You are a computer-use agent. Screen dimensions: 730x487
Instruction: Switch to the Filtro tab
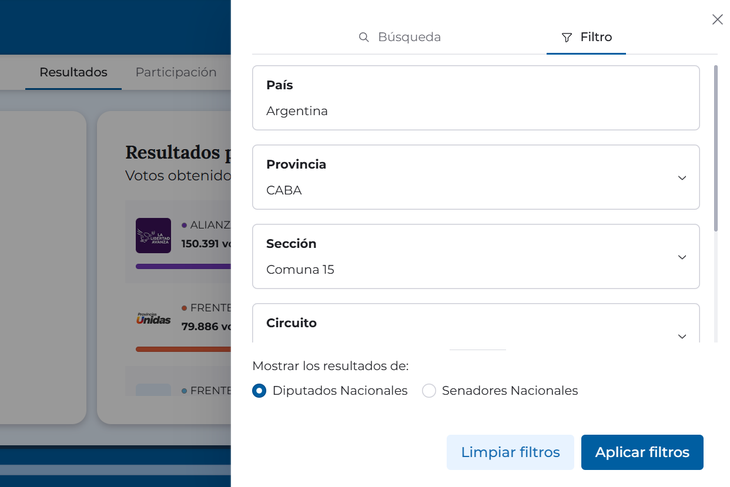(587, 37)
